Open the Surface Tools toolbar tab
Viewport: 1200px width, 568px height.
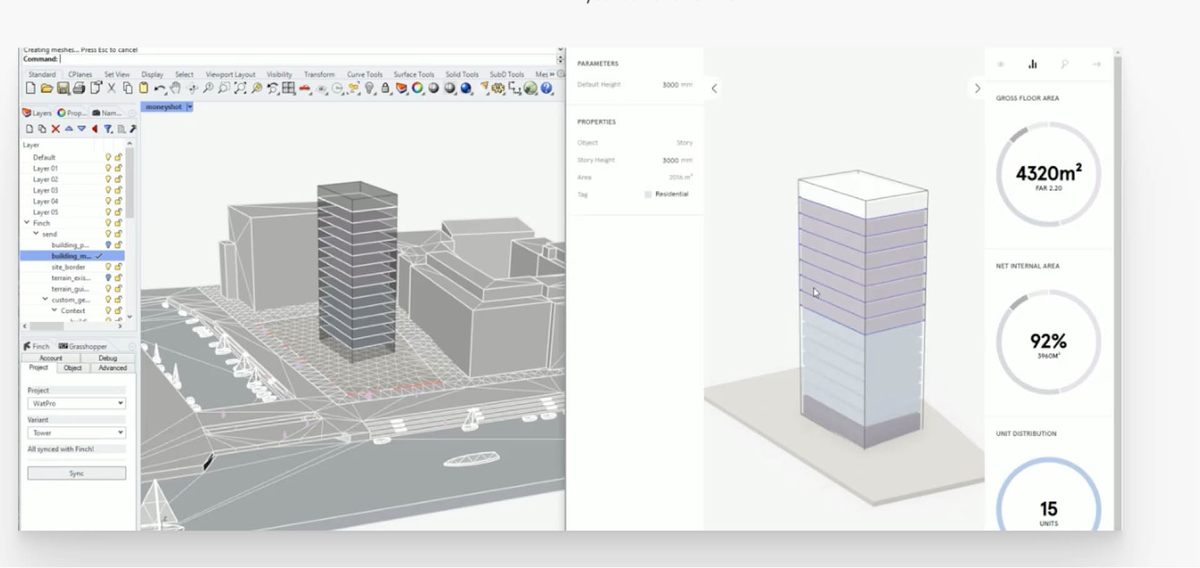[414, 74]
